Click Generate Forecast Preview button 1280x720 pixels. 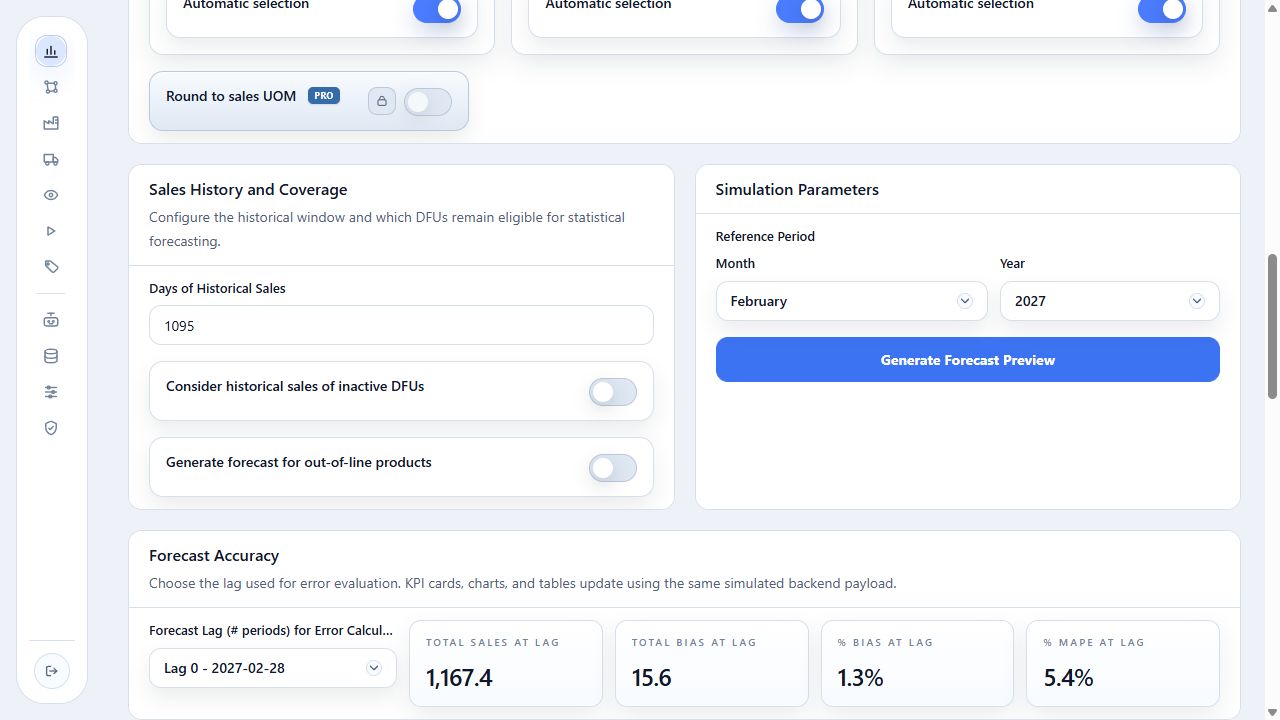tap(968, 360)
